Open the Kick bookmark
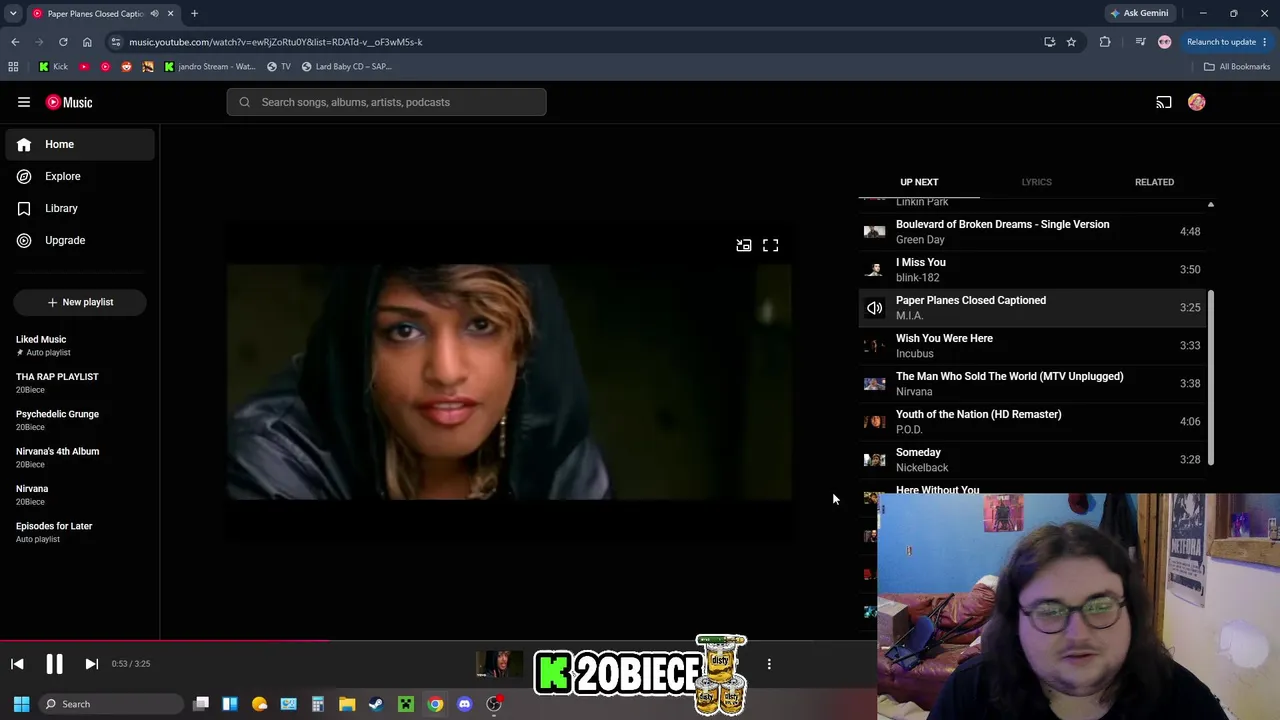Image resolution: width=1280 pixels, height=720 pixels. [x=53, y=66]
